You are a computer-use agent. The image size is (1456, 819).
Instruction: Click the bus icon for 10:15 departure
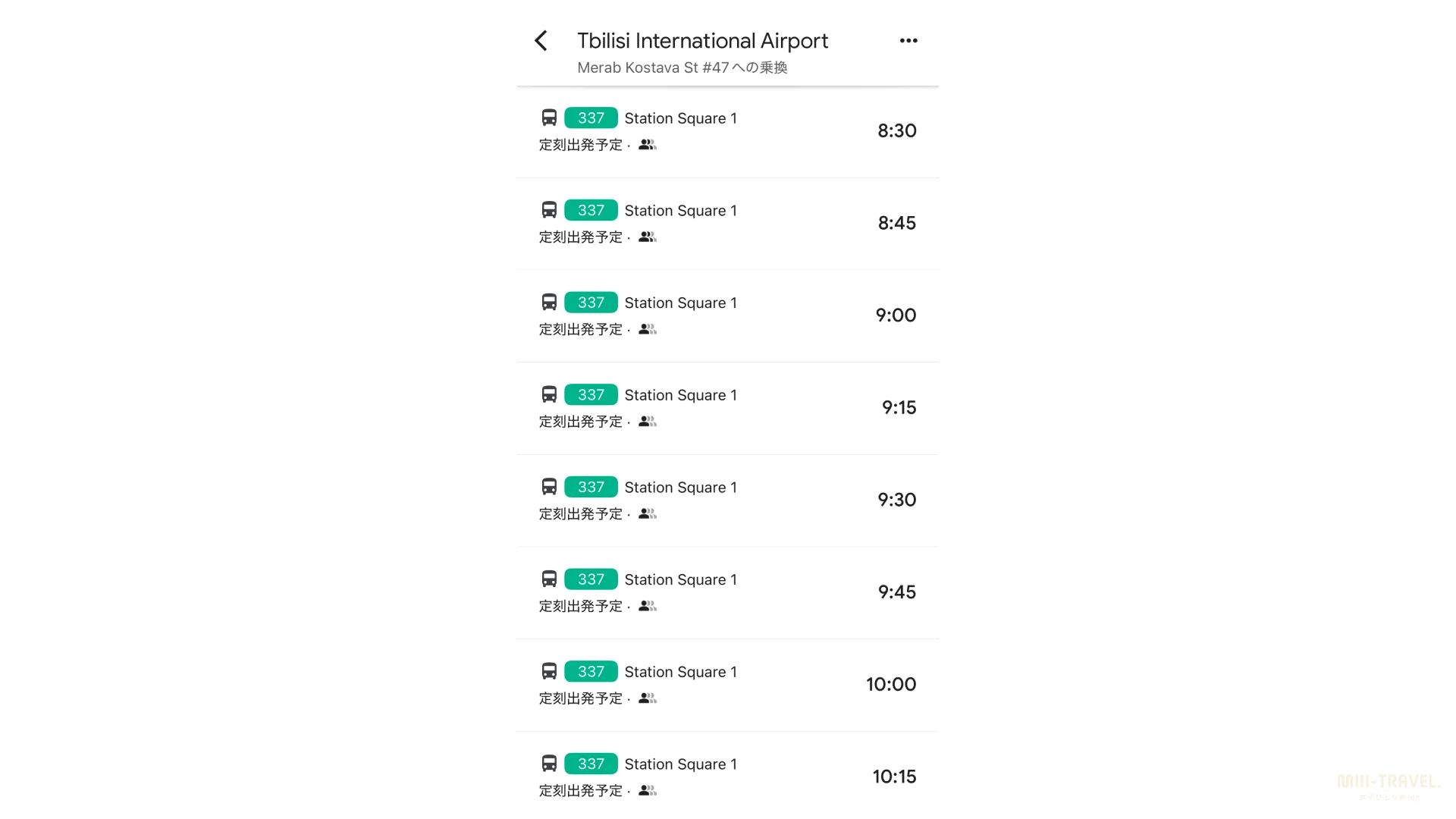tap(549, 763)
